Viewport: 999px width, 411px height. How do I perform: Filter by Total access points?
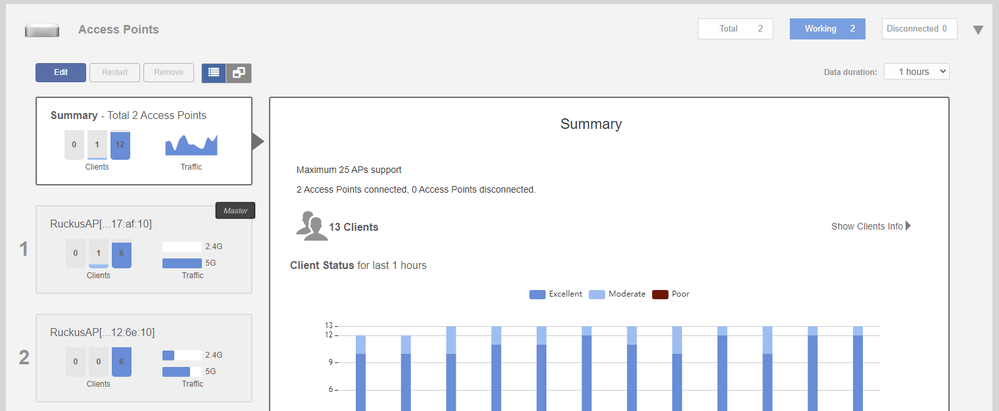point(735,29)
